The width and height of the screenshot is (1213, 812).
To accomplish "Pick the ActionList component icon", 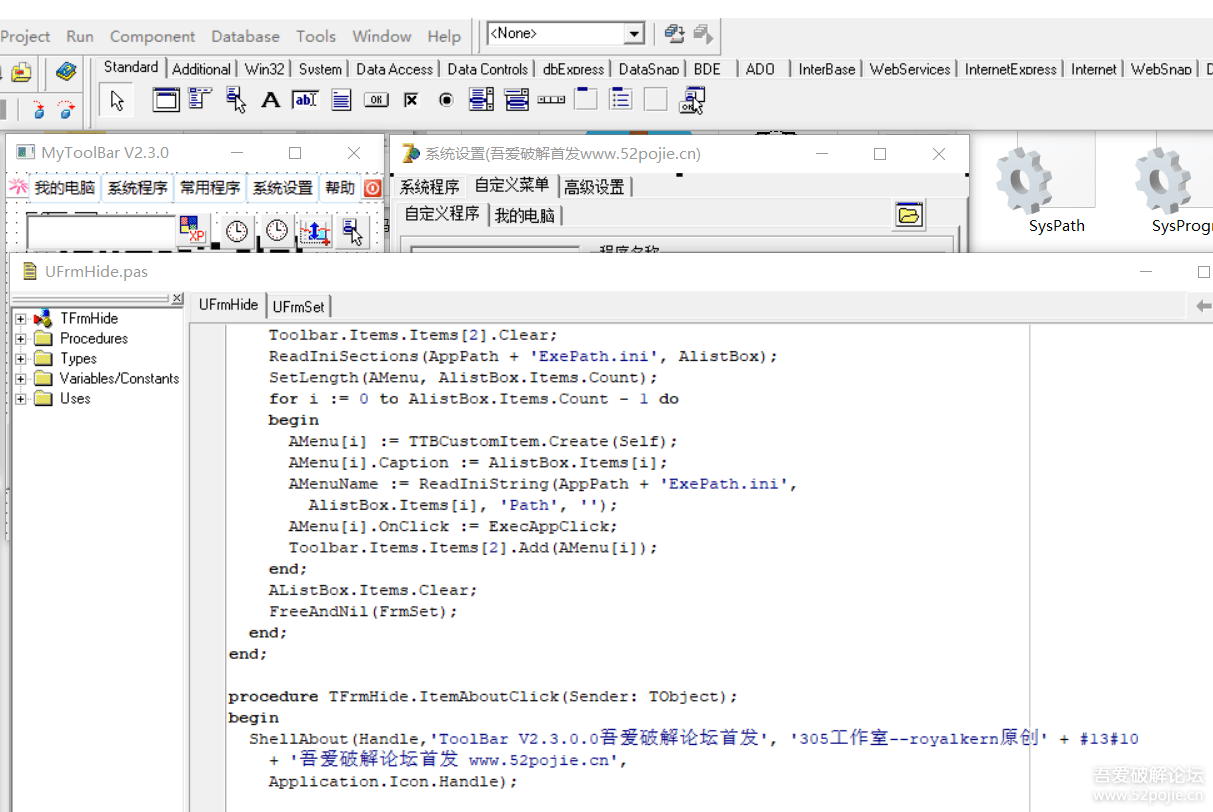I will (690, 99).
